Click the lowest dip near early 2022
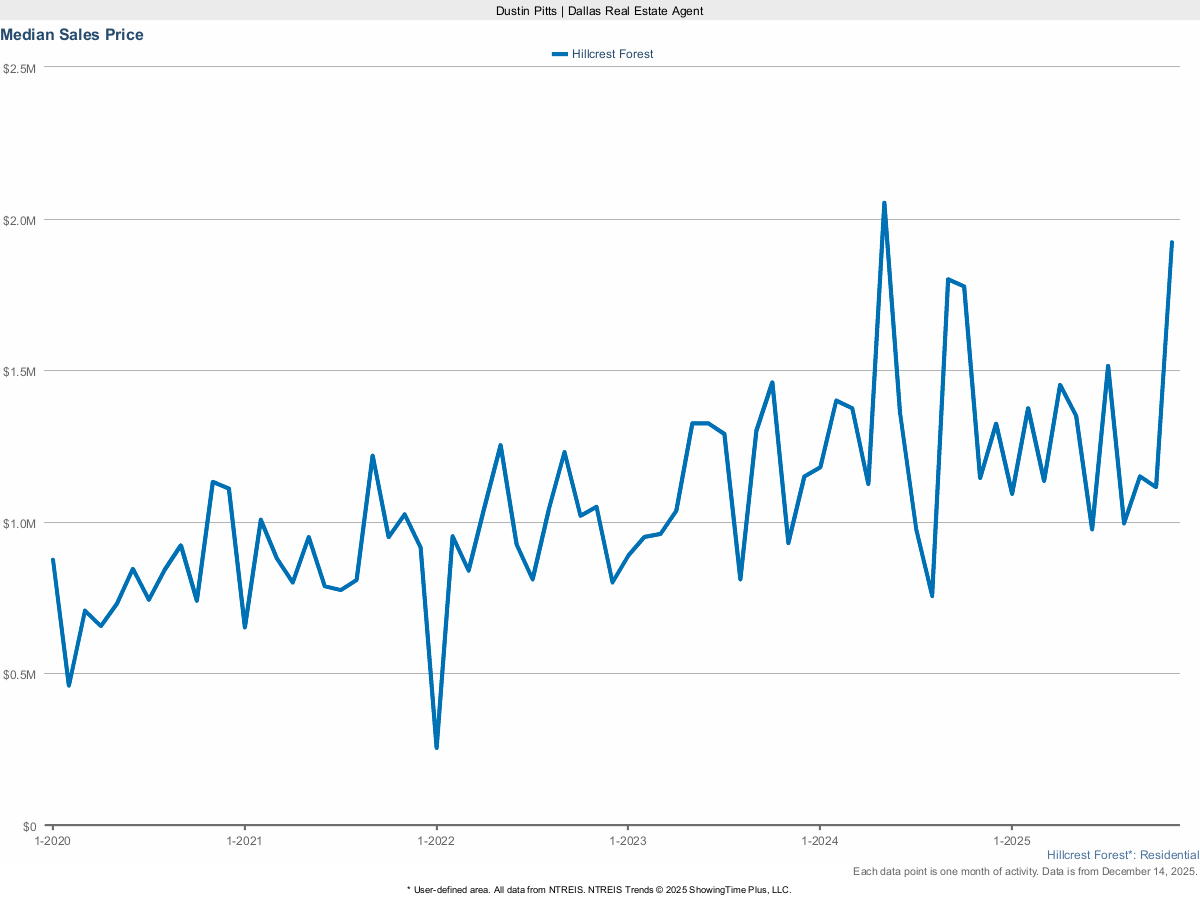Screen dimensions: 1200x900 436,746
